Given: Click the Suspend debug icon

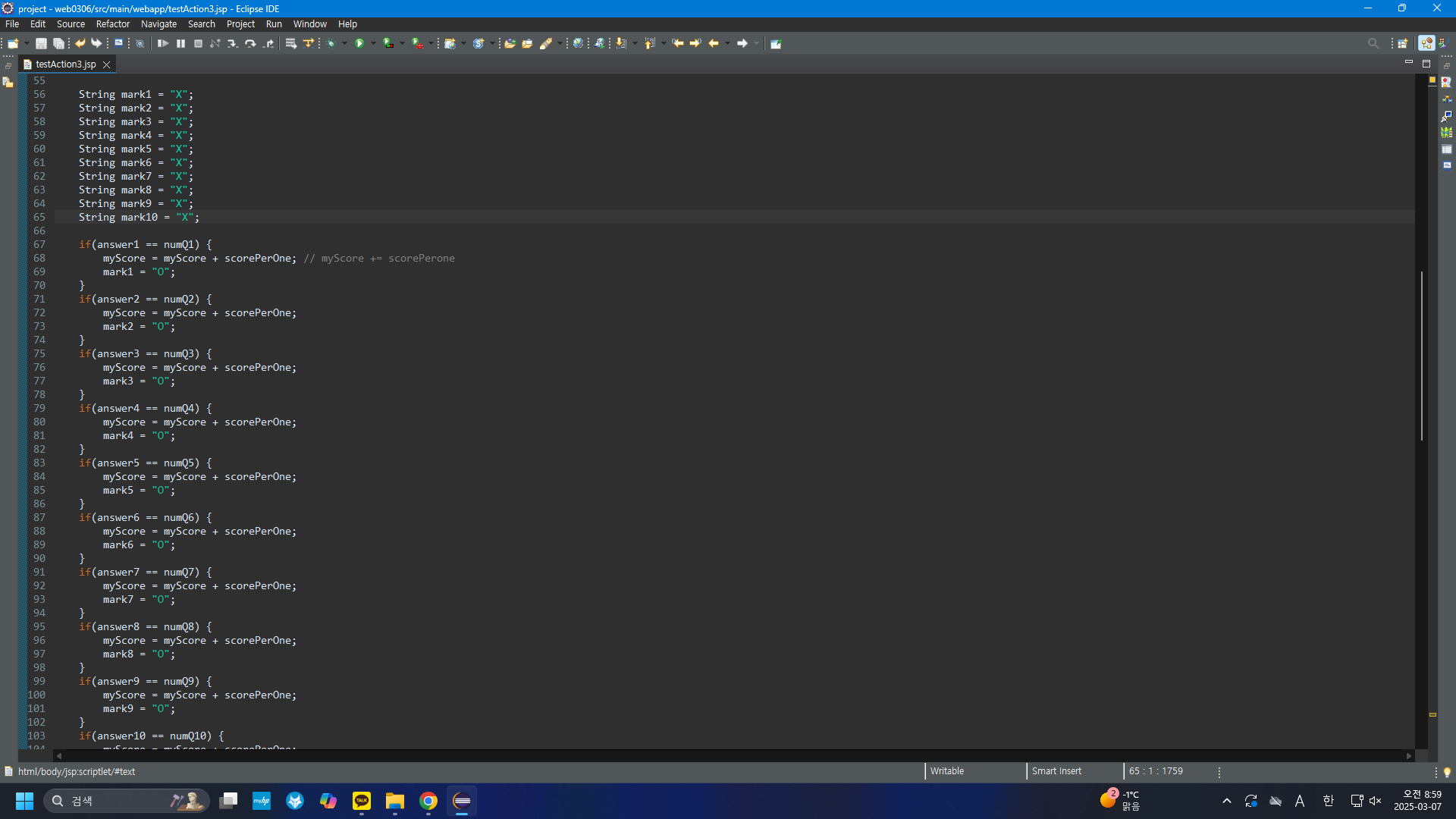Looking at the screenshot, I should (x=180, y=43).
